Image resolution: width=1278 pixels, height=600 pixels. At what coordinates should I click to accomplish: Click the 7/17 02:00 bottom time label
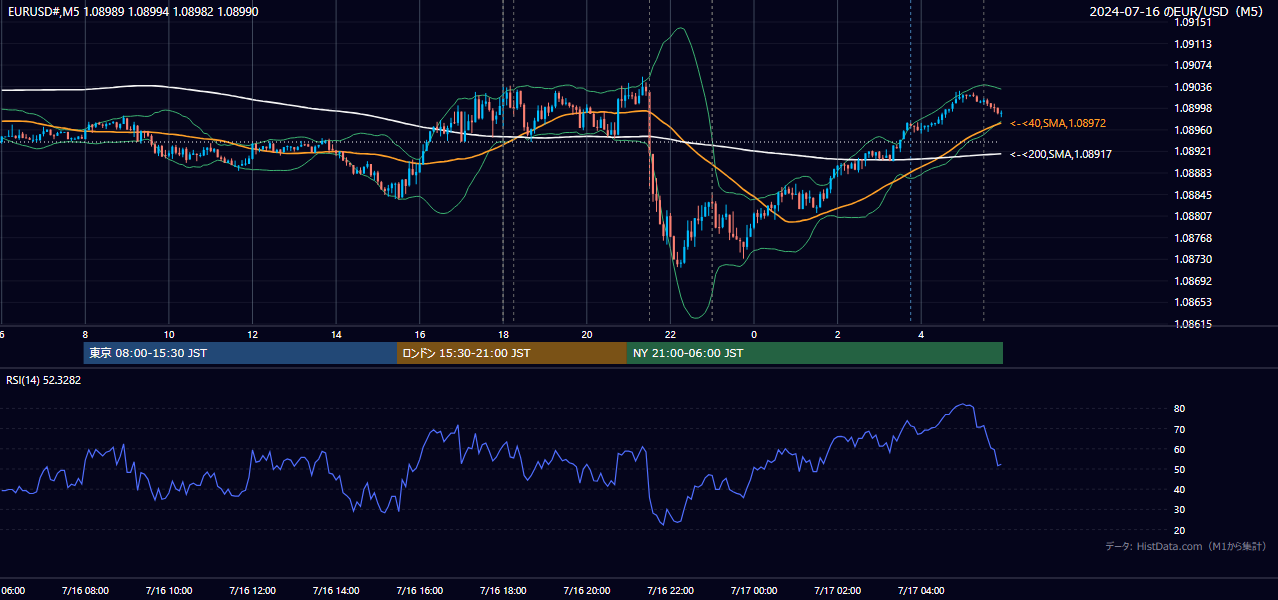(838, 590)
